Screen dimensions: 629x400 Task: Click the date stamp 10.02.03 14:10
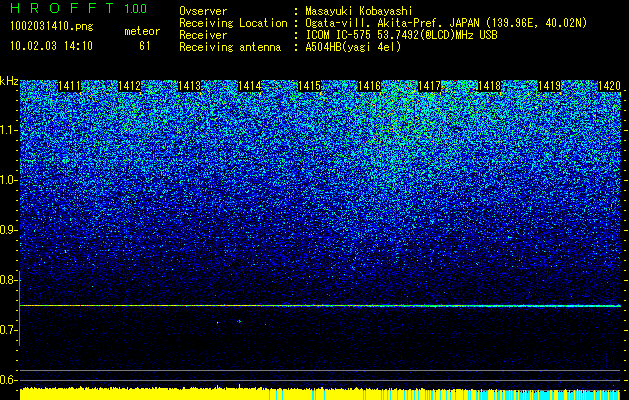51,45
